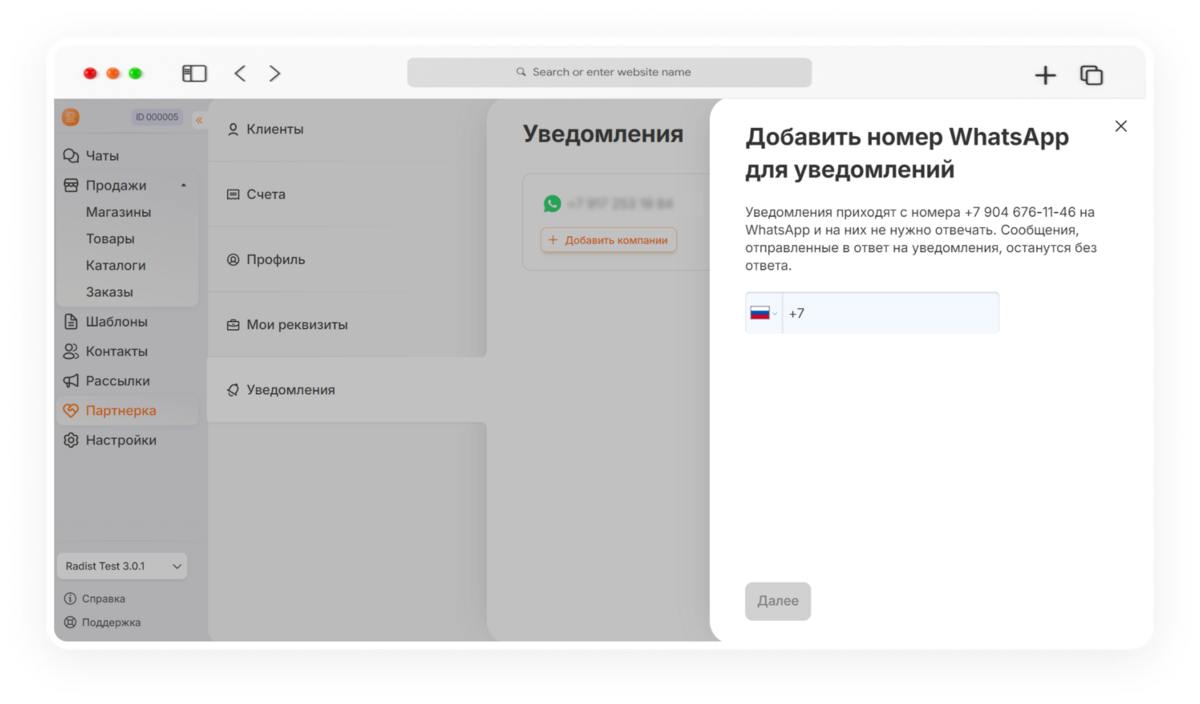Select the Уведомления tab

click(x=347, y=390)
